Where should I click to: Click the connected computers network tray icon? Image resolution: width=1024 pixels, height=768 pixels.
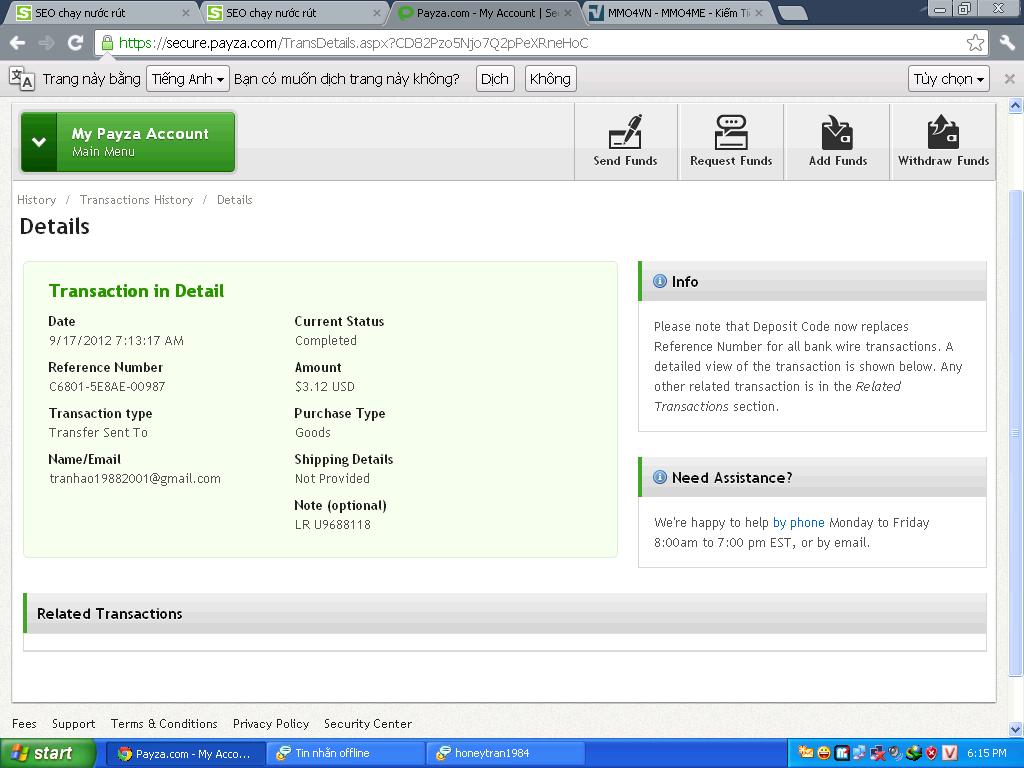tap(859, 752)
